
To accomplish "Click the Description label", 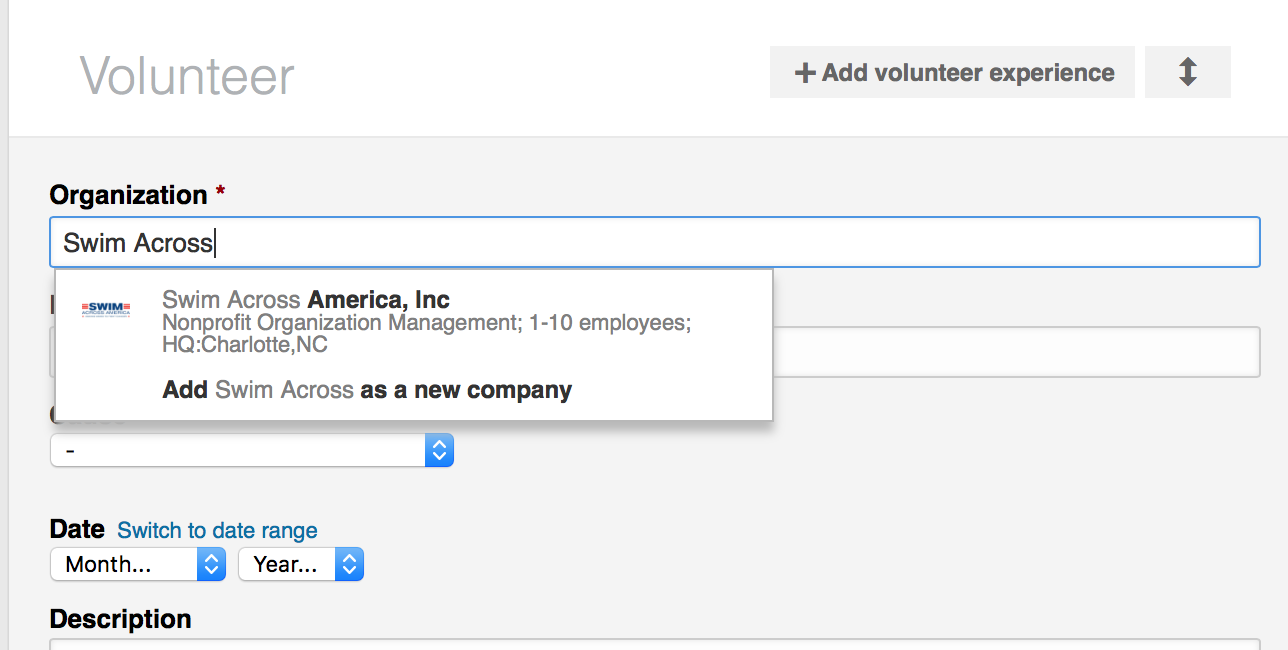I will [x=120, y=619].
